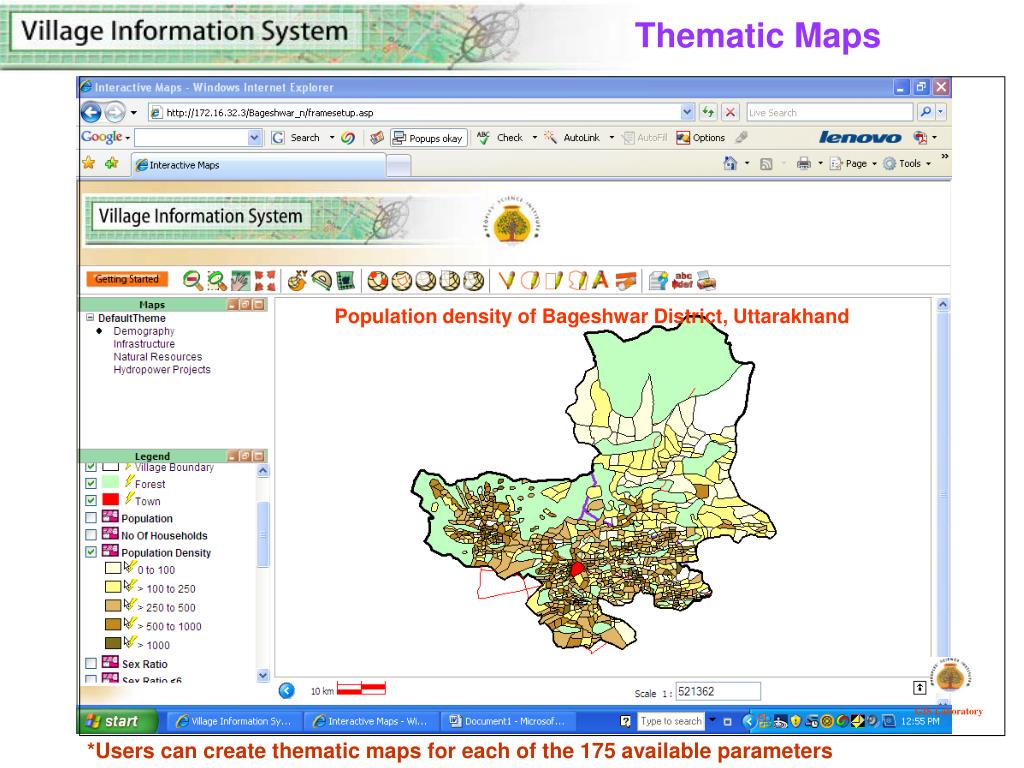
Task: Switch to the Interactive Maps browser tab
Action: pos(259,165)
